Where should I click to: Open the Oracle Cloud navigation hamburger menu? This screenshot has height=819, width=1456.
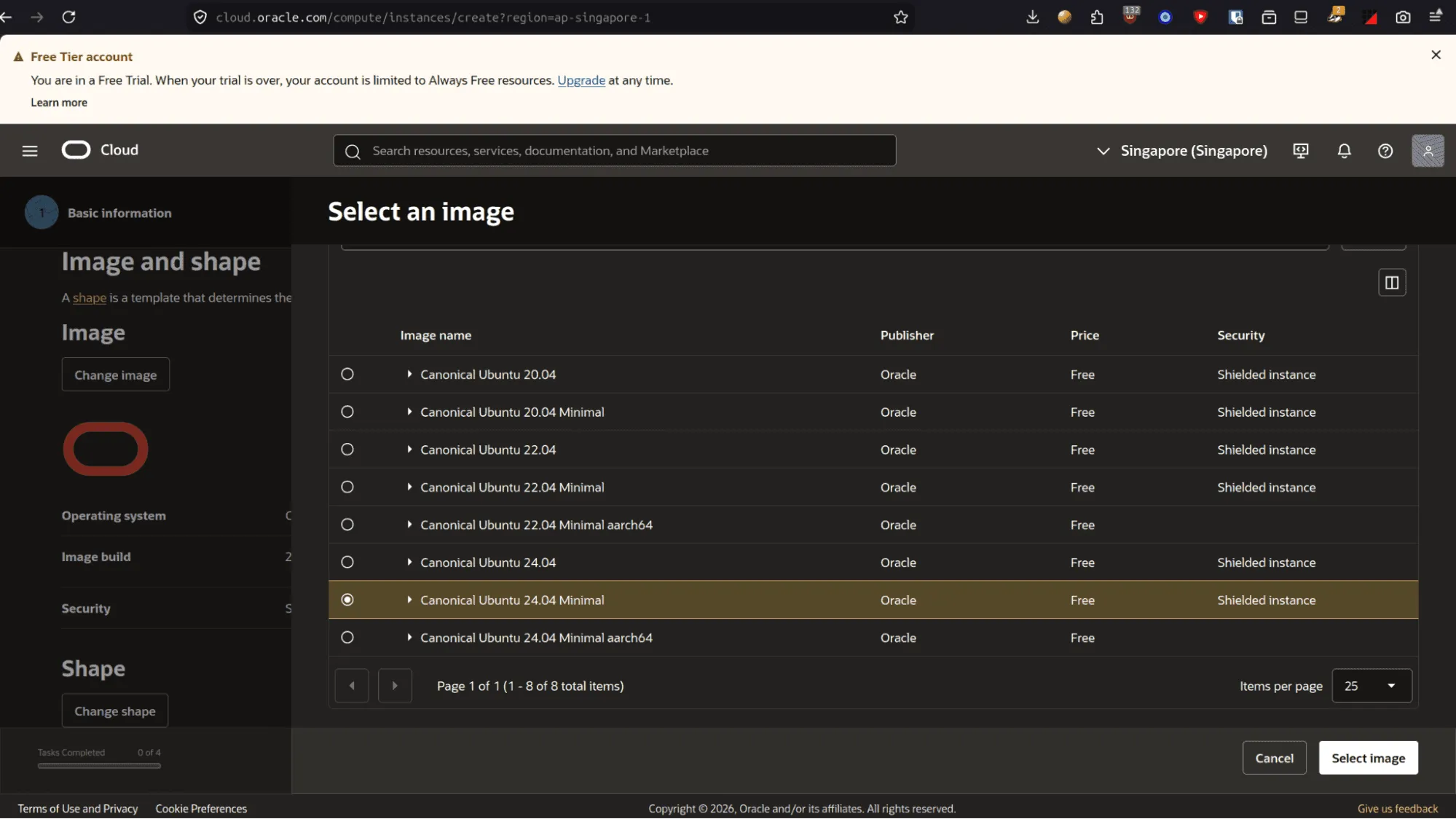[x=30, y=150]
